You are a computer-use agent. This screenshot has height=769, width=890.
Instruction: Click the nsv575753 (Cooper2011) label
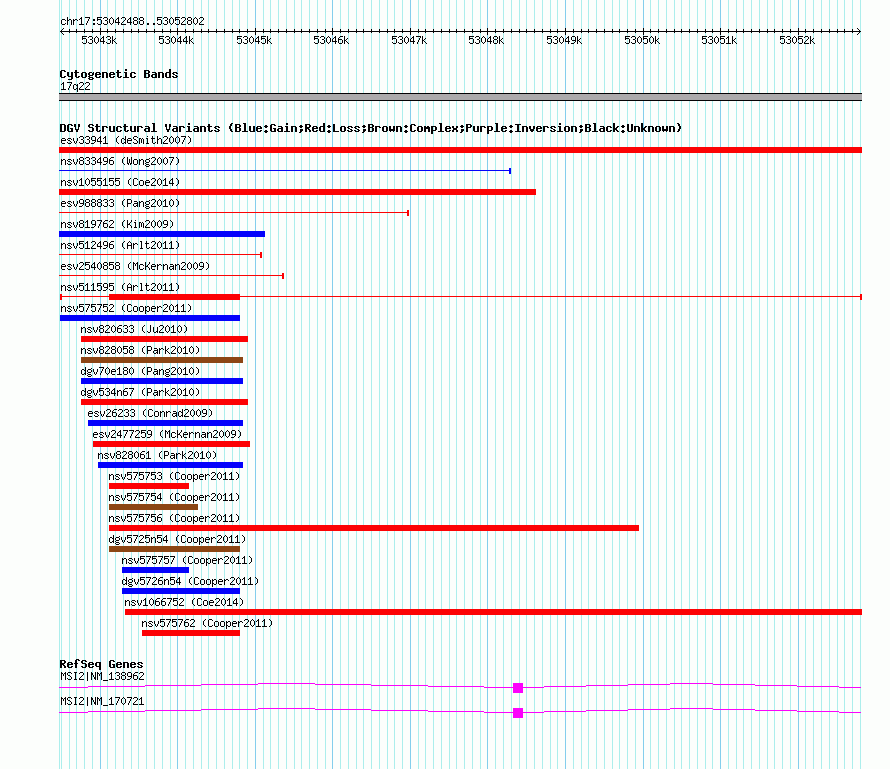click(x=174, y=476)
